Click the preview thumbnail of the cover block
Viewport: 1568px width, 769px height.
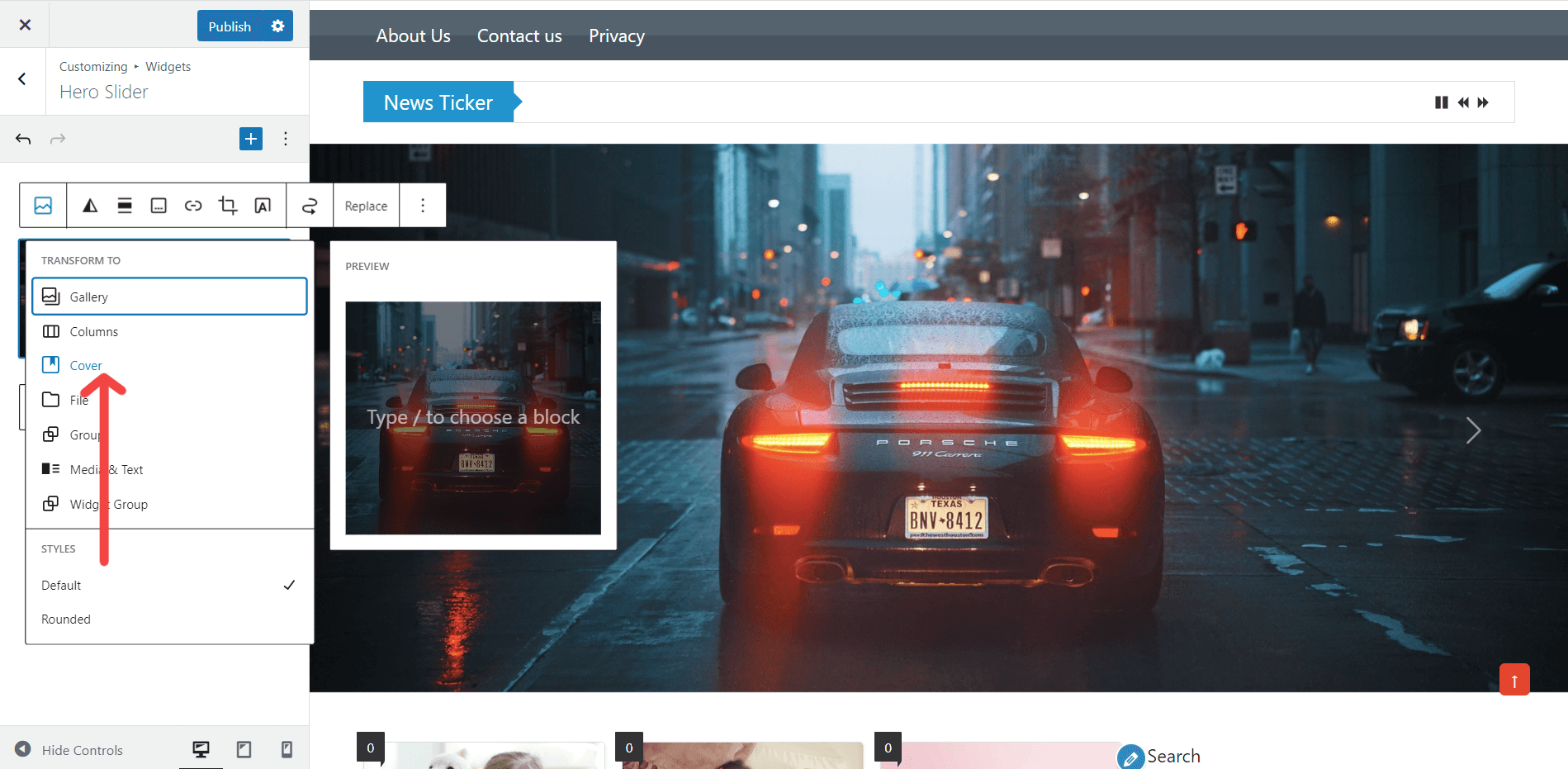click(x=473, y=418)
